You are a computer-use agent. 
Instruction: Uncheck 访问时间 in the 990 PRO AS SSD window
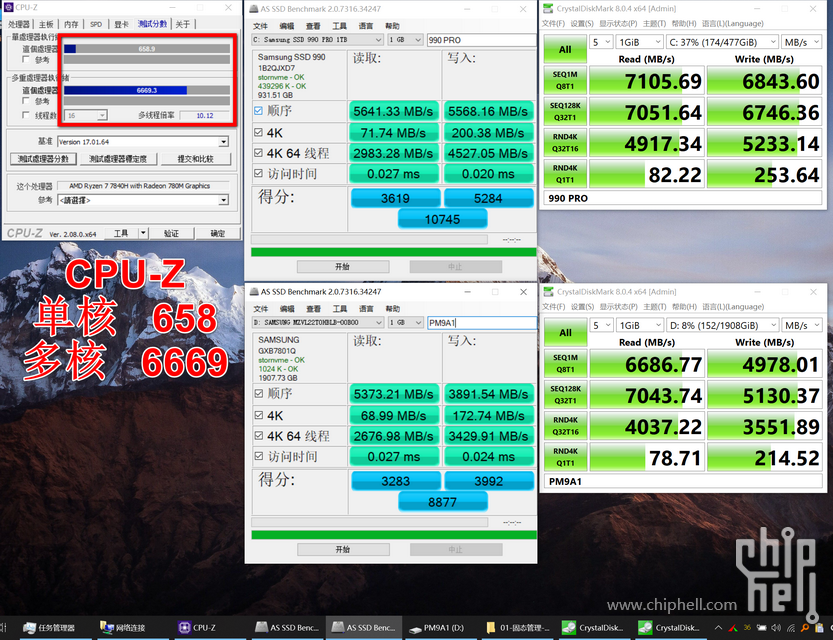pyautogui.click(x=258, y=174)
